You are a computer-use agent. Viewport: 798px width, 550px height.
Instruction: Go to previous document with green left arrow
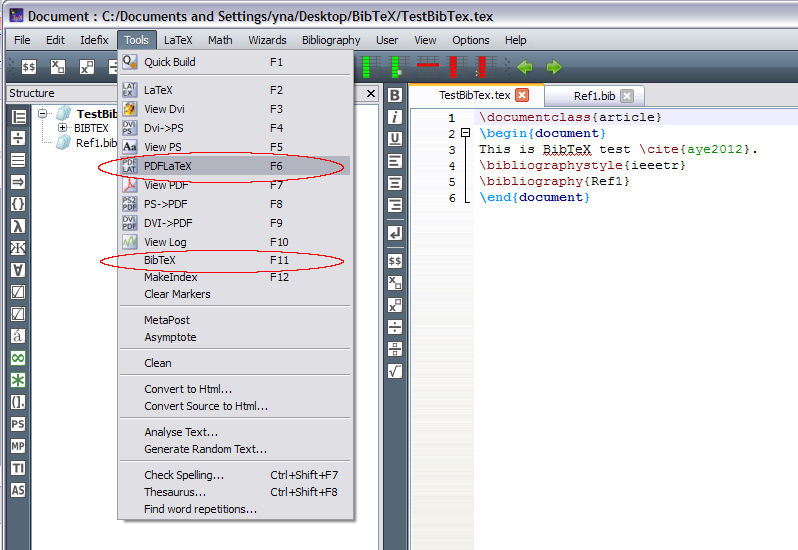click(x=525, y=67)
